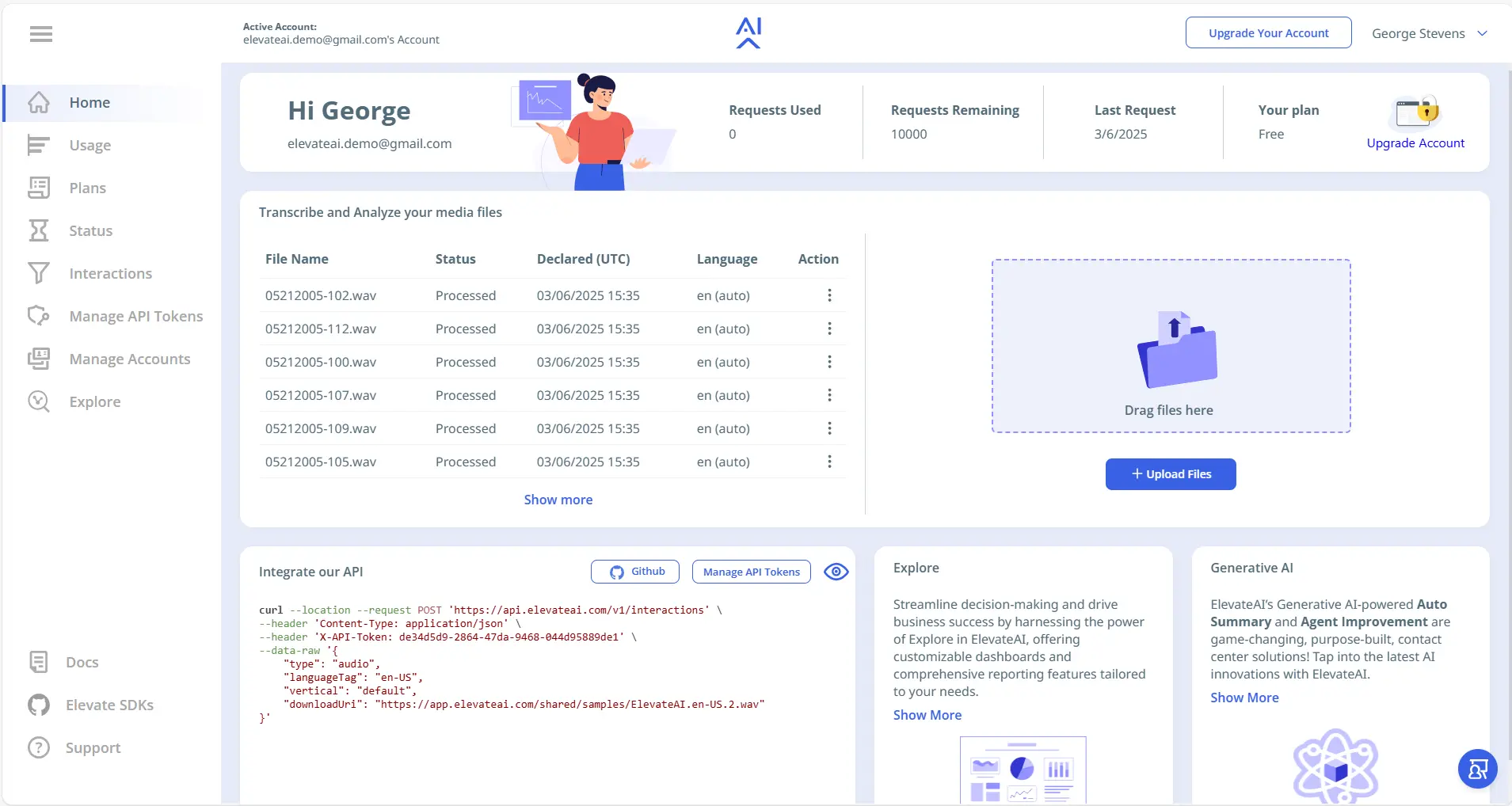Click the Upload Files button
The width and height of the screenshot is (1512, 806).
pos(1171,474)
